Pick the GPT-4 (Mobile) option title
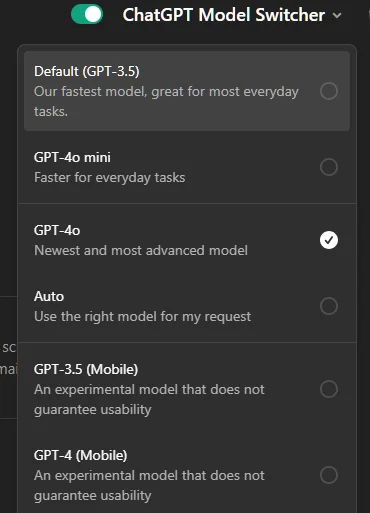Screen dimensions: 370x513 (x=81, y=455)
